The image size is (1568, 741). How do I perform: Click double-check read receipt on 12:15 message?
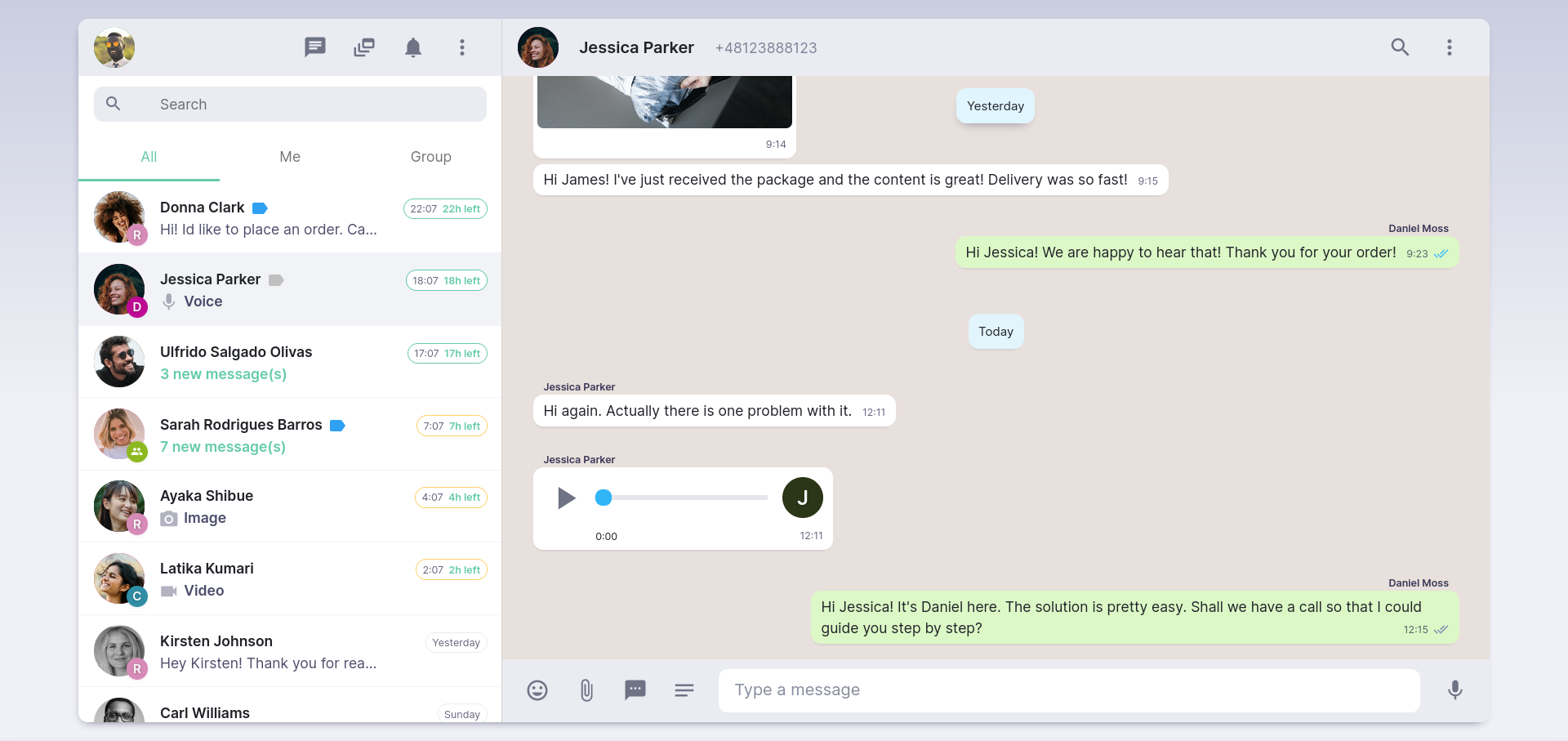1441,630
